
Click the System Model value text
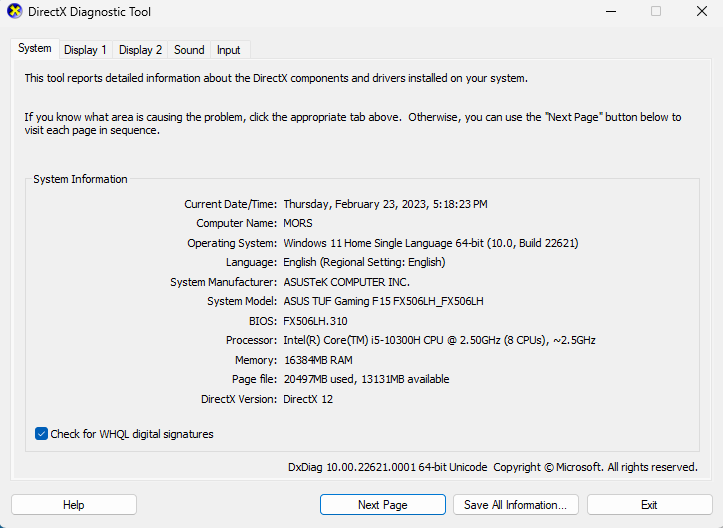(384, 301)
